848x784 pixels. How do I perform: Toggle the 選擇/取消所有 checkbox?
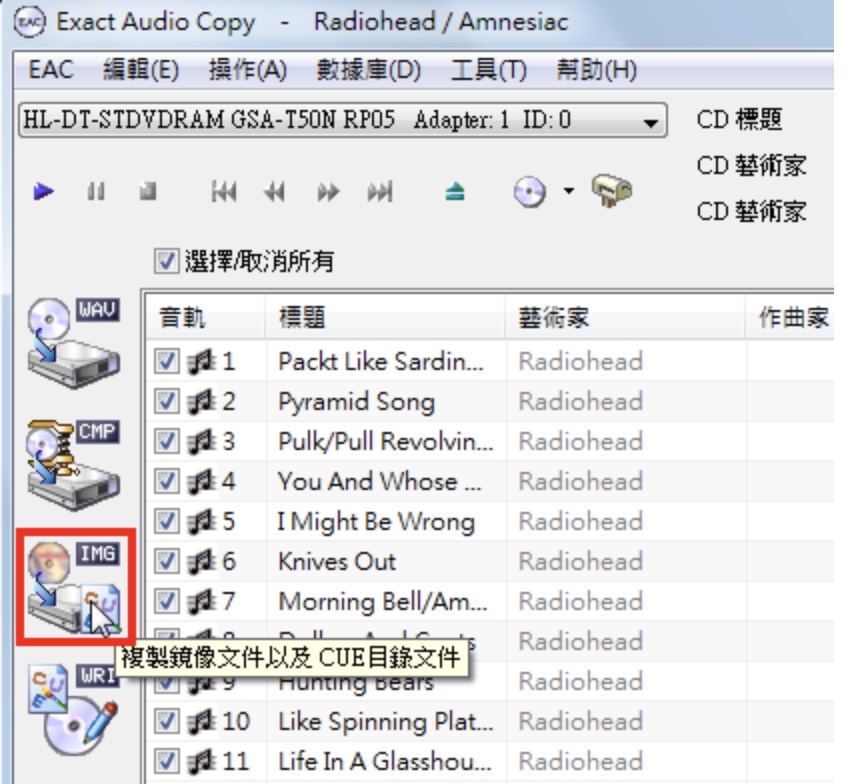pyautogui.click(x=166, y=261)
